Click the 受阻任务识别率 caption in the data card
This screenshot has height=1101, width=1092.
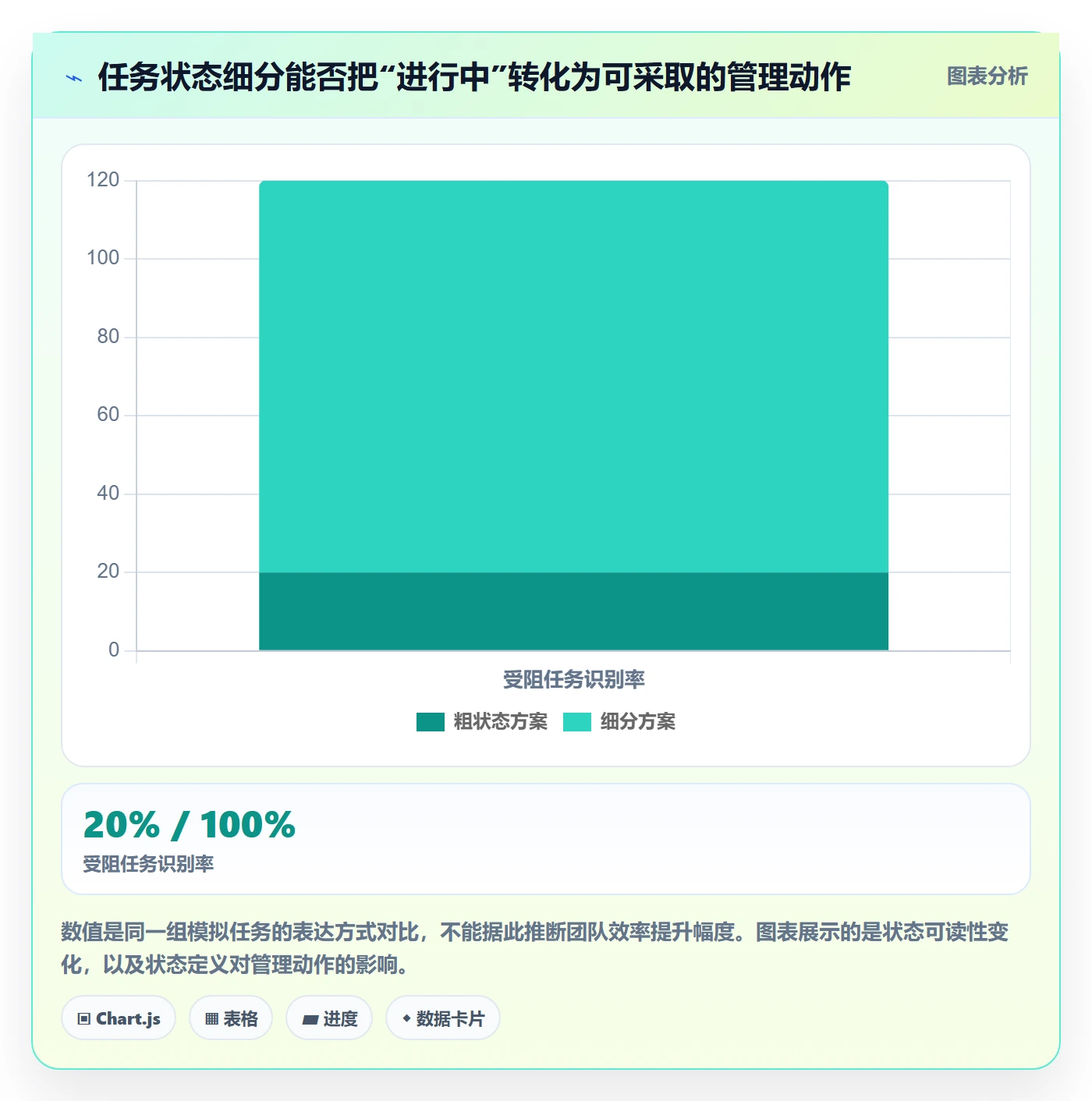point(148,864)
